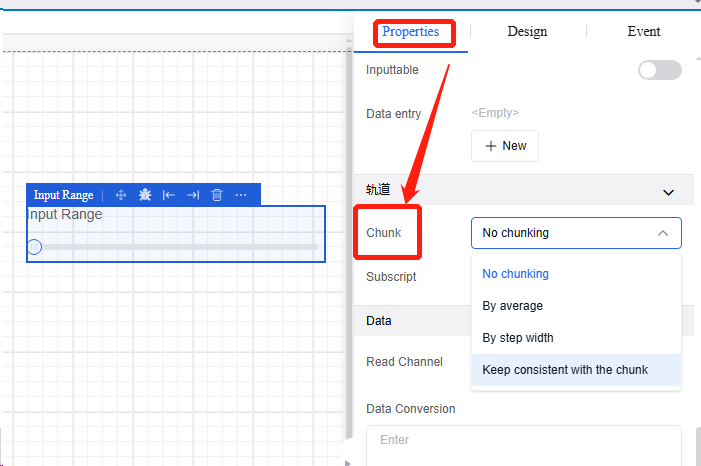701x466 pixels.
Task: Click the Data section header
Action: click(x=524, y=321)
